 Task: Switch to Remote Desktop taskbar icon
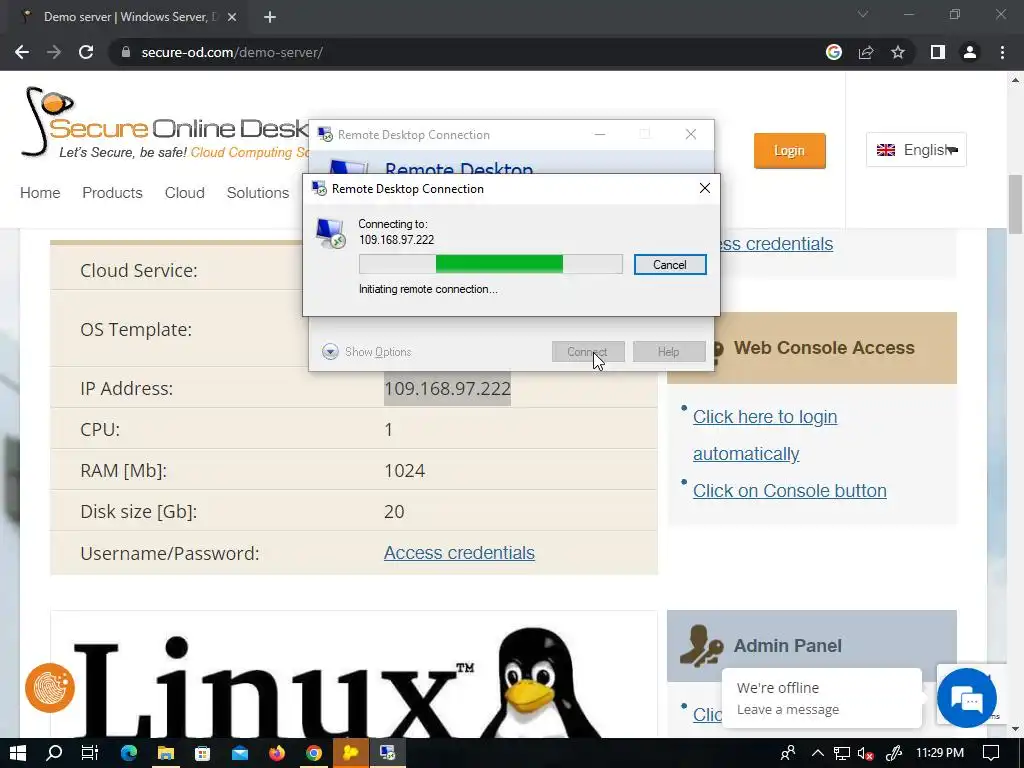388,753
